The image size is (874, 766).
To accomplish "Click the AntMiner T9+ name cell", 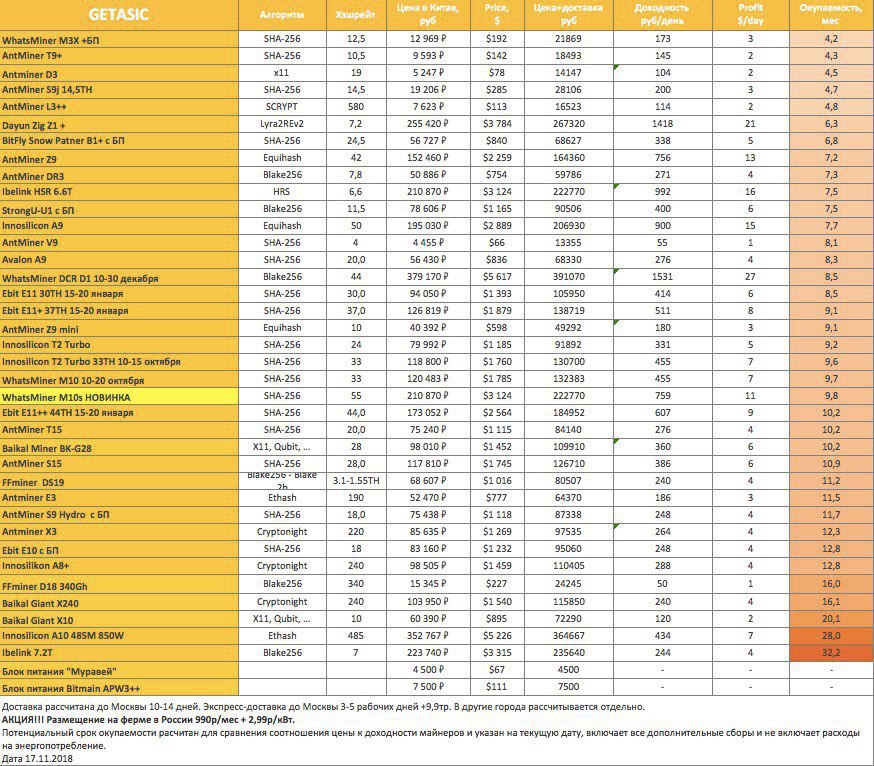I will tap(119, 56).
